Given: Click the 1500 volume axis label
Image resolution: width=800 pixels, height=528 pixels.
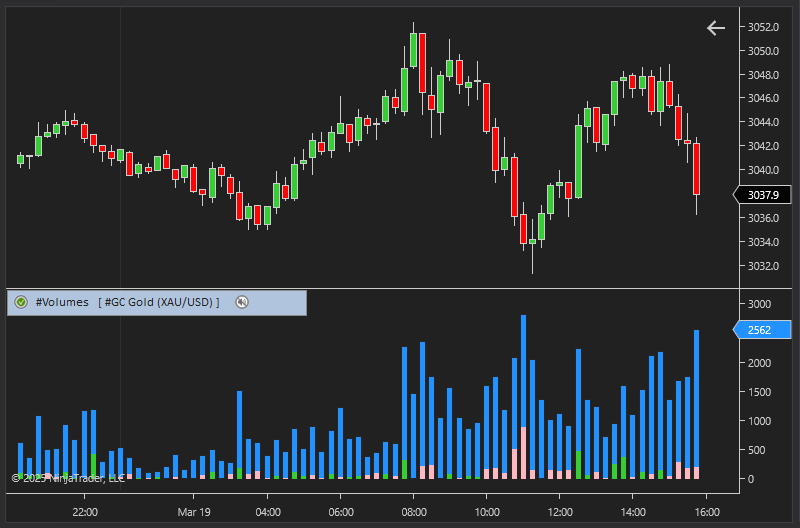Looking at the screenshot, I should tap(759, 392).
